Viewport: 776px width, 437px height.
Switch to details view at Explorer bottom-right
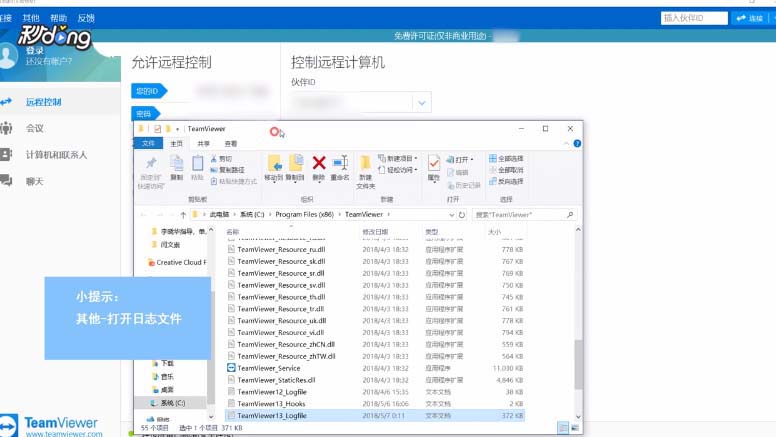(563, 428)
